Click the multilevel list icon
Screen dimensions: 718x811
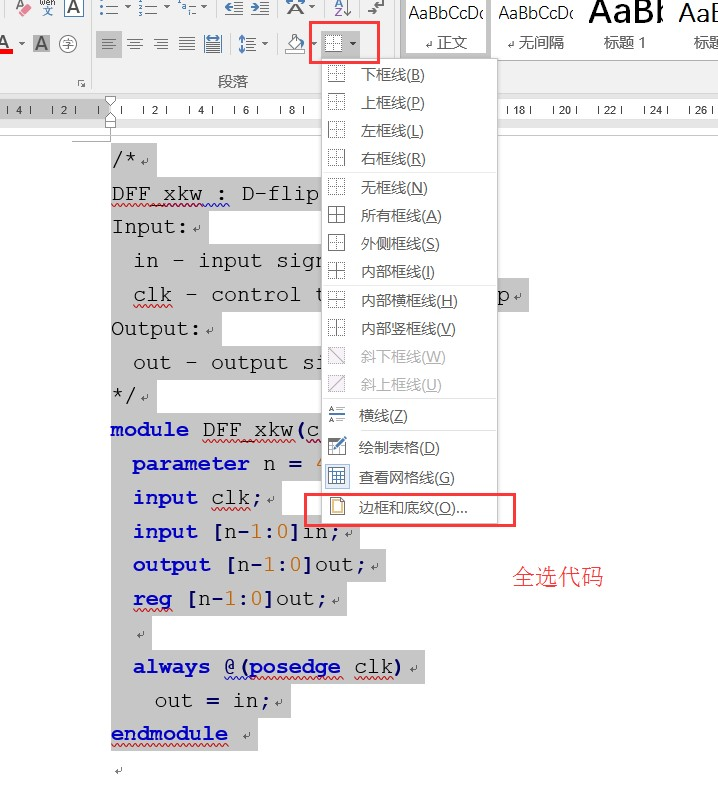coord(187,7)
